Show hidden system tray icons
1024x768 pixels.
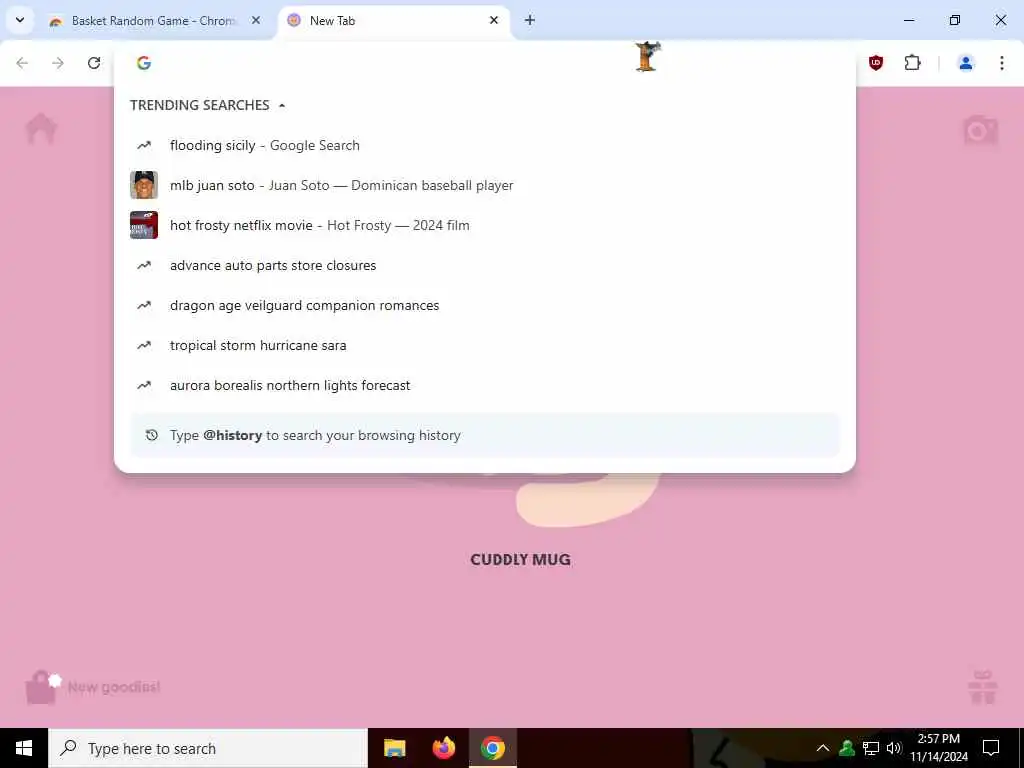point(823,748)
